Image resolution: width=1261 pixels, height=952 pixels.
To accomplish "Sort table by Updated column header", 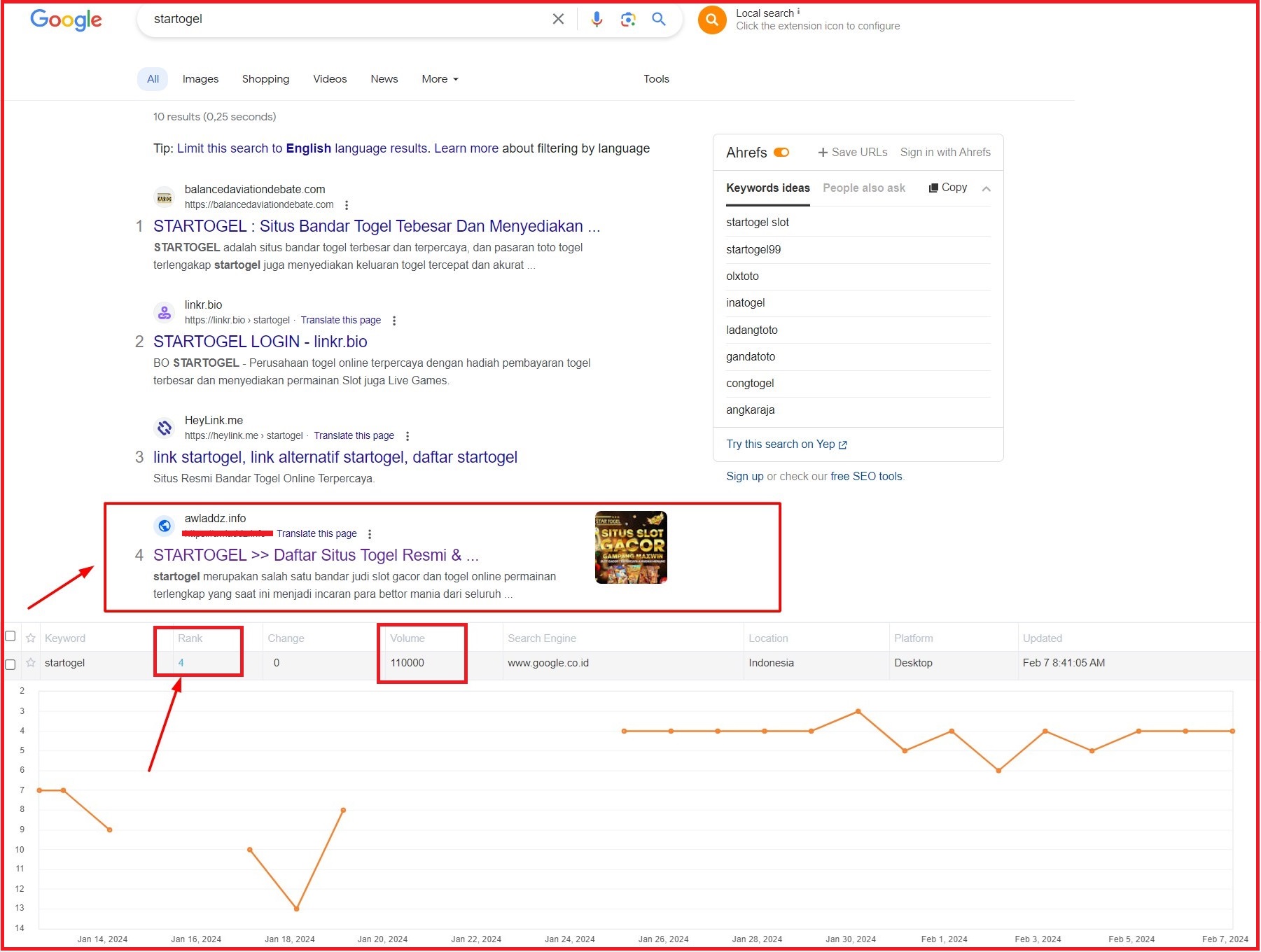I will pos(1043,638).
